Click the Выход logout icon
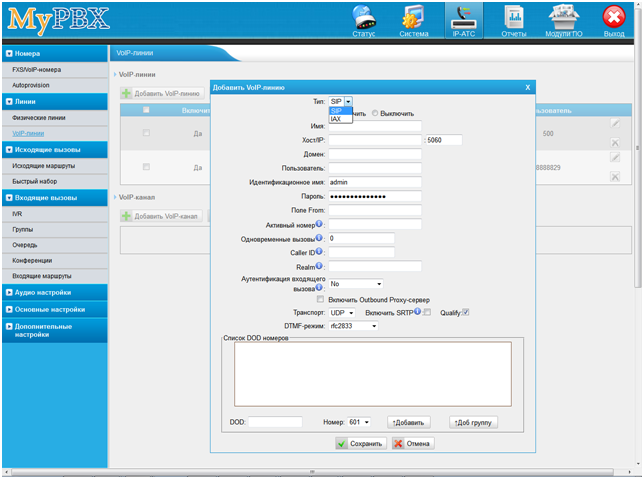 click(x=614, y=21)
